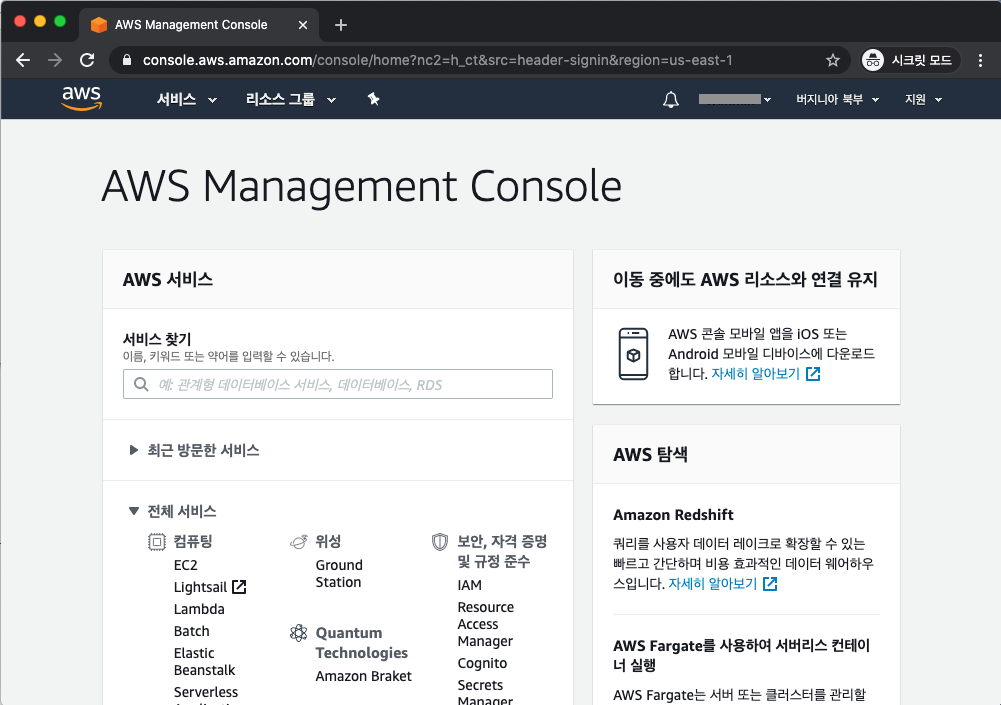
Task: Click the pushpin shortcuts icon
Action: (x=373, y=99)
